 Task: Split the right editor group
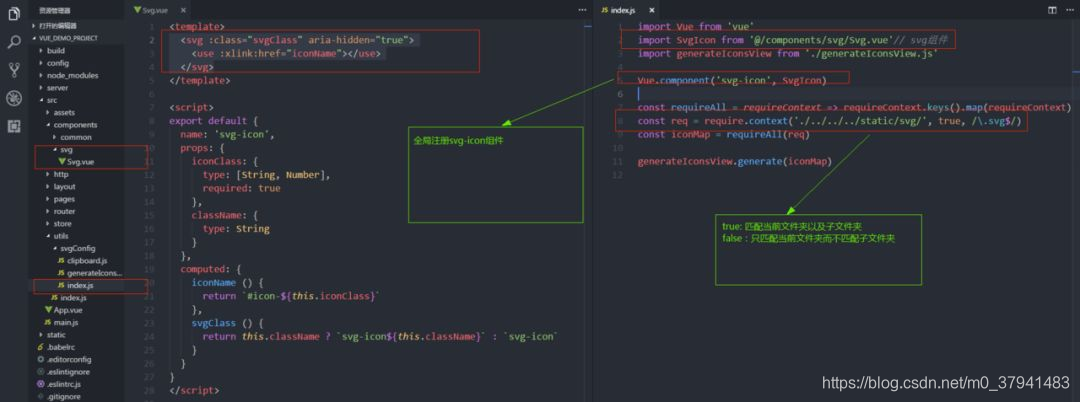pos(1052,10)
